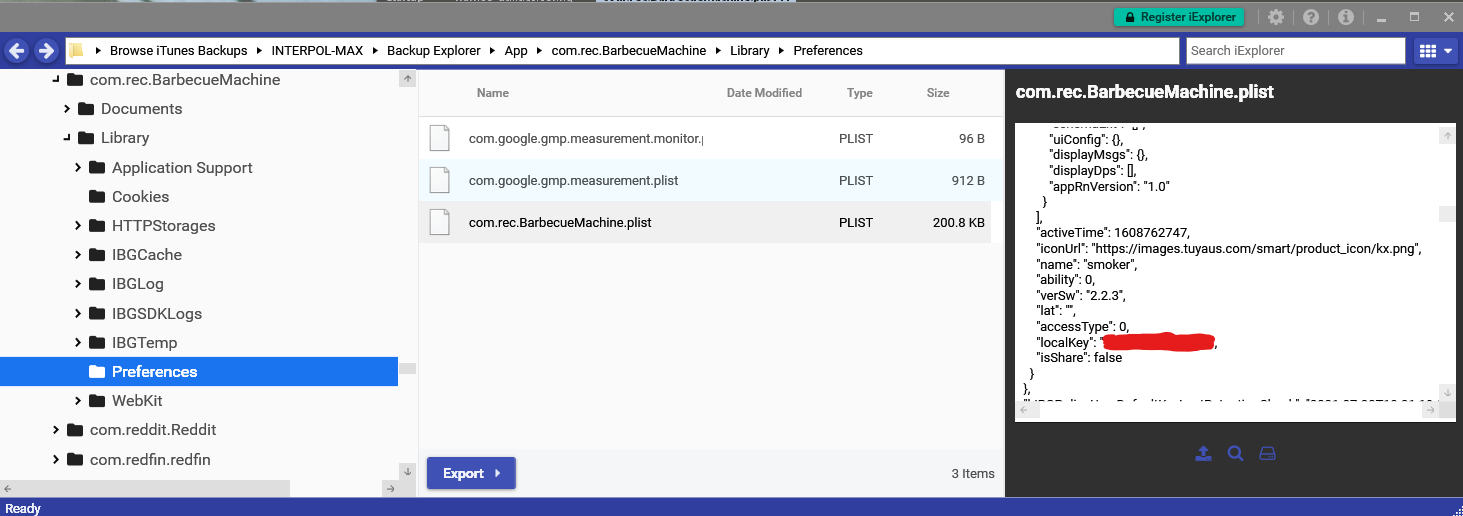Select App breadcrumb segment
This screenshot has height=516, width=1463.
coord(516,51)
